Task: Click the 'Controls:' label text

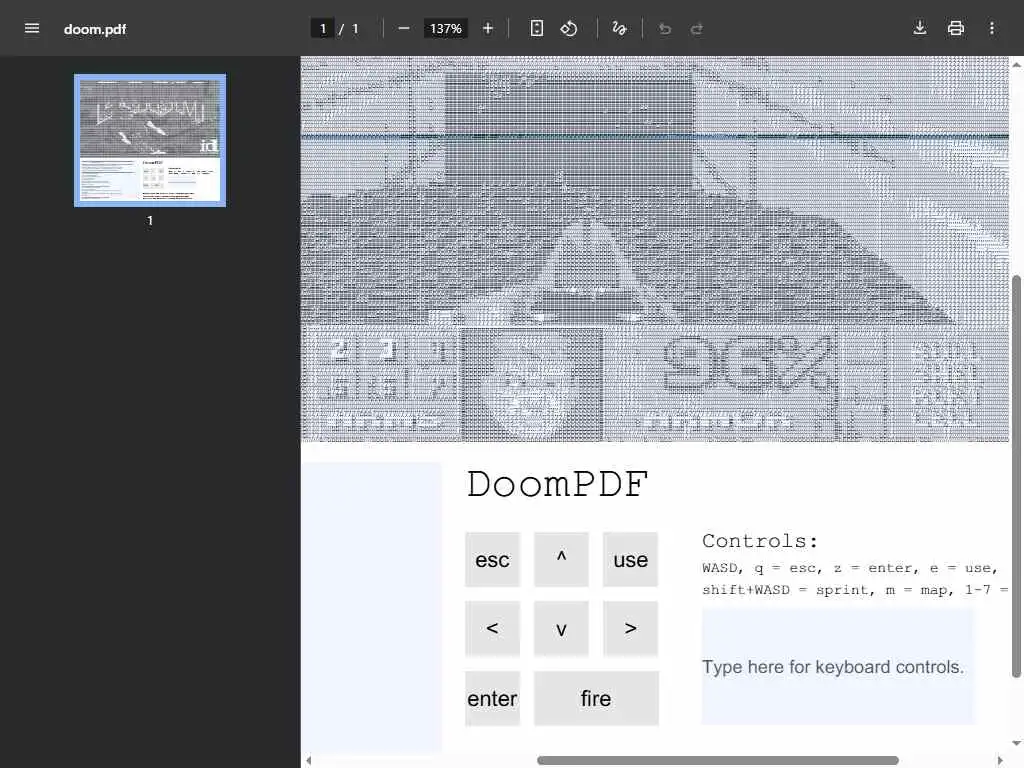Action: [760, 541]
